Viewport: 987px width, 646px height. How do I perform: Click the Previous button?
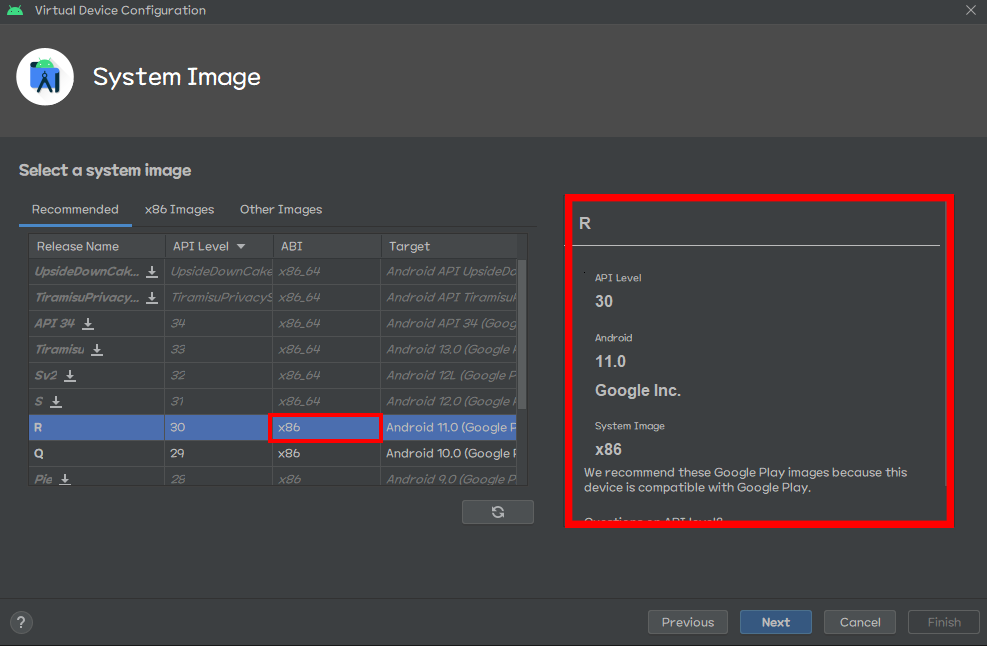687,622
